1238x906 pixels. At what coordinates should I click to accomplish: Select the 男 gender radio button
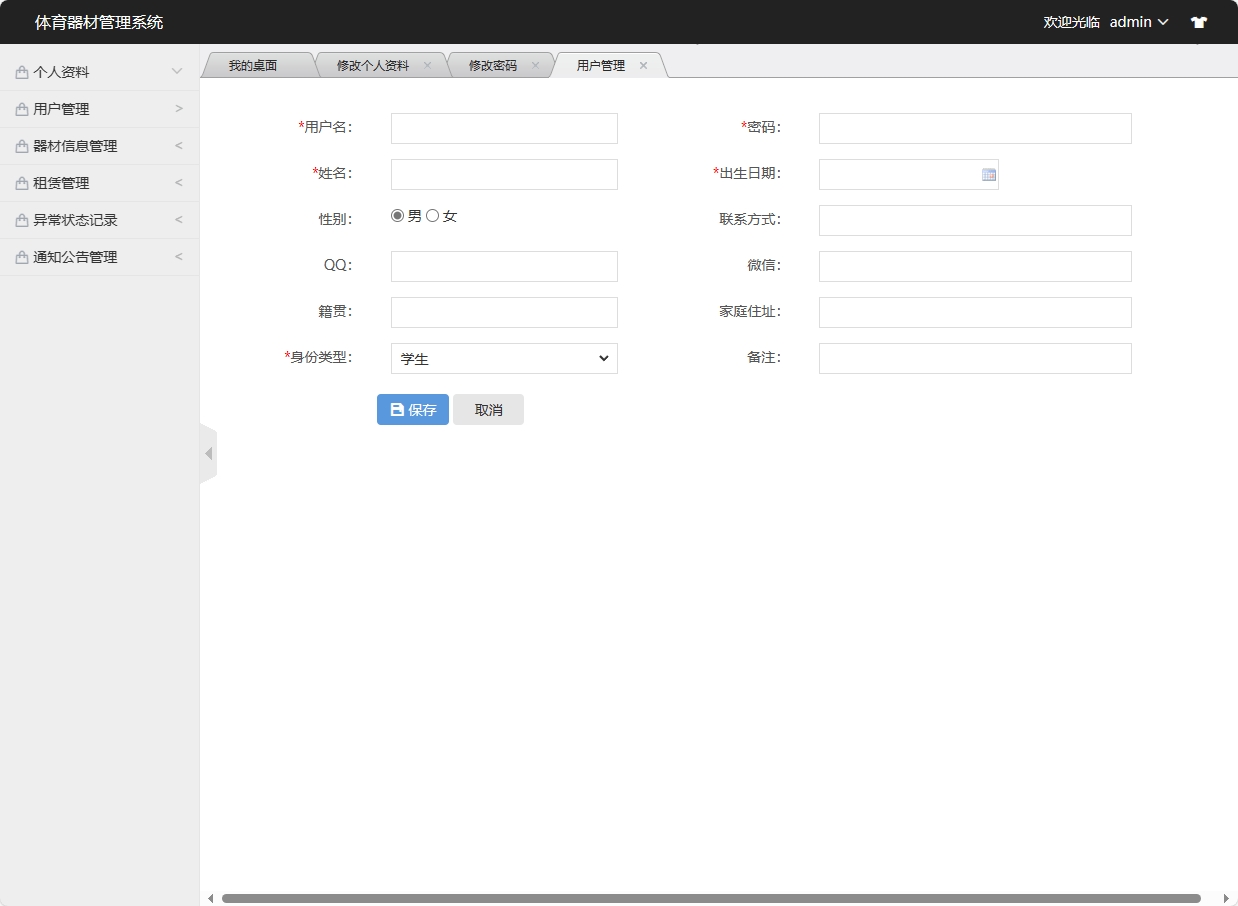[397, 214]
